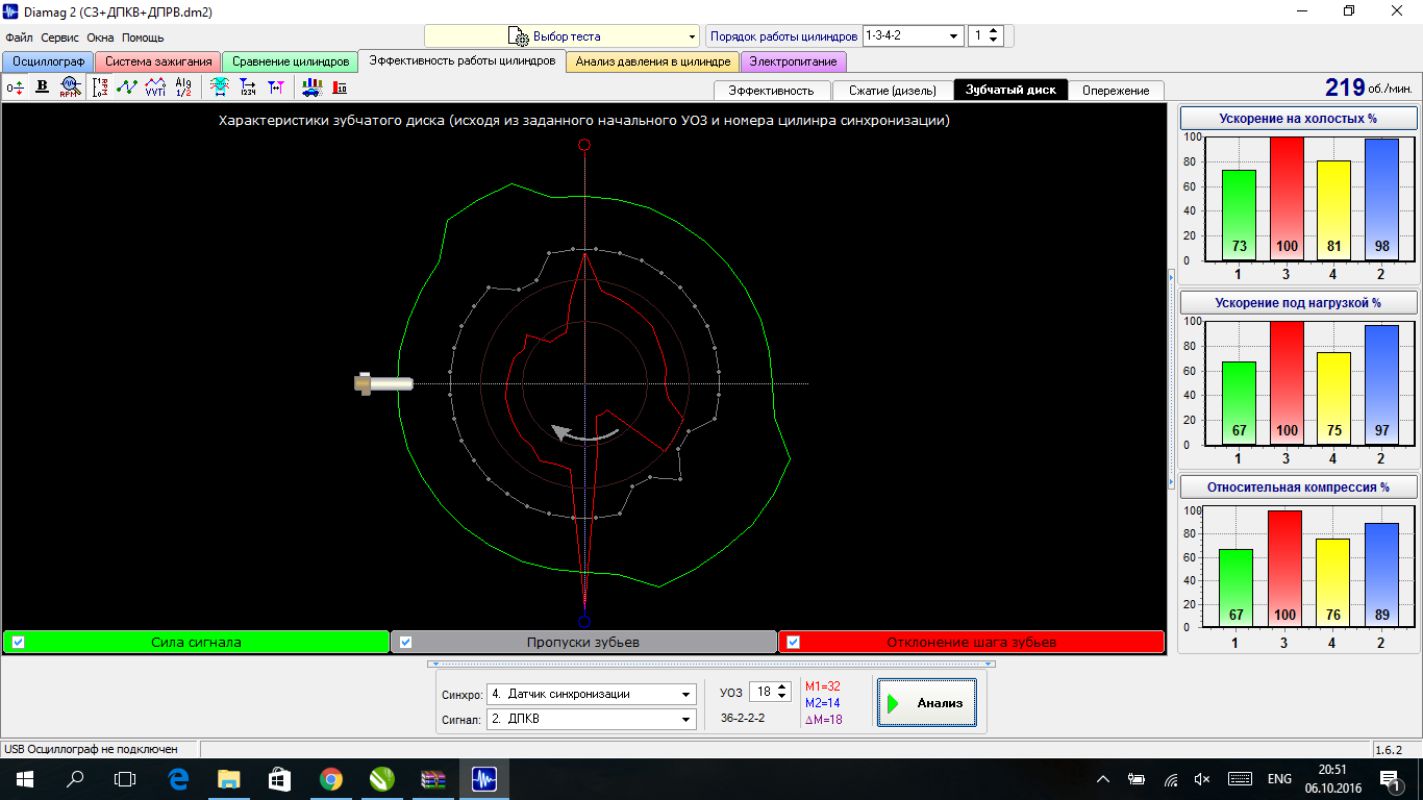Image resolution: width=1423 pixels, height=800 pixels.
Task: Open the Опережение sub-tab
Action: 1116,90
